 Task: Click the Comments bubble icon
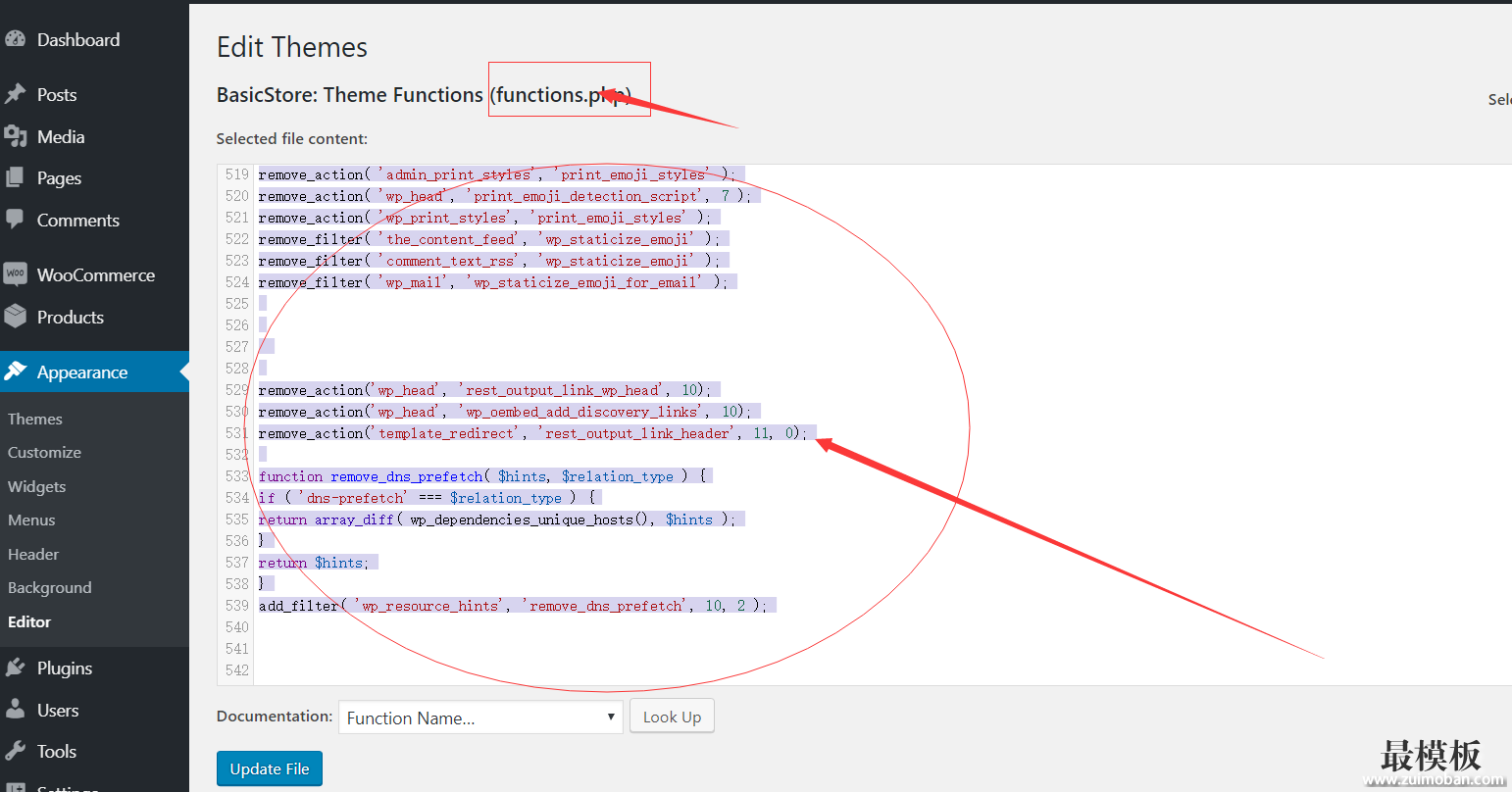(15, 220)
